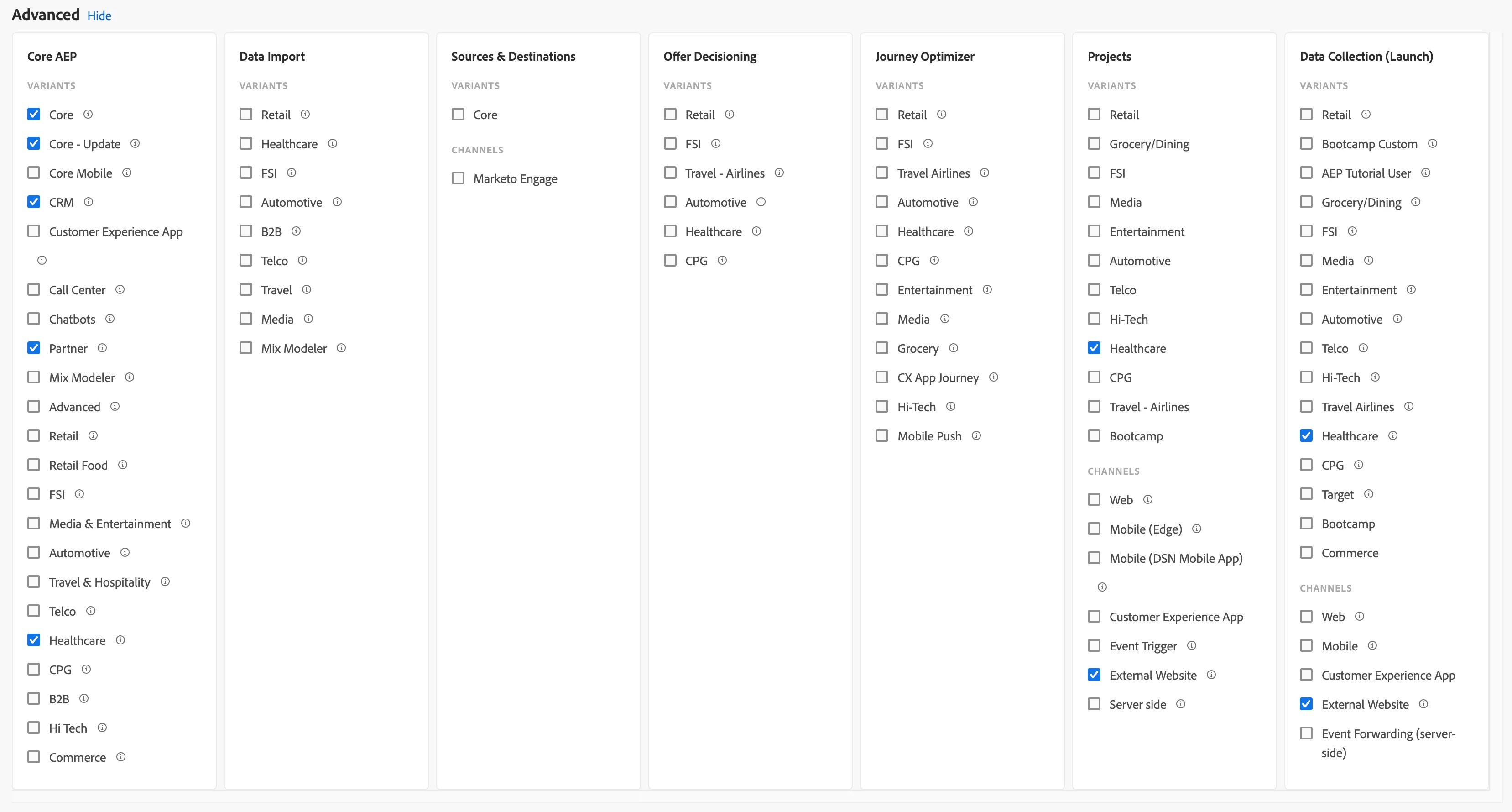Image resolution: width=1512 pixels, height=812 pixels.
Task: Enable Mobile (DSN Mobile App) channel
Action: pos(1094,558)
